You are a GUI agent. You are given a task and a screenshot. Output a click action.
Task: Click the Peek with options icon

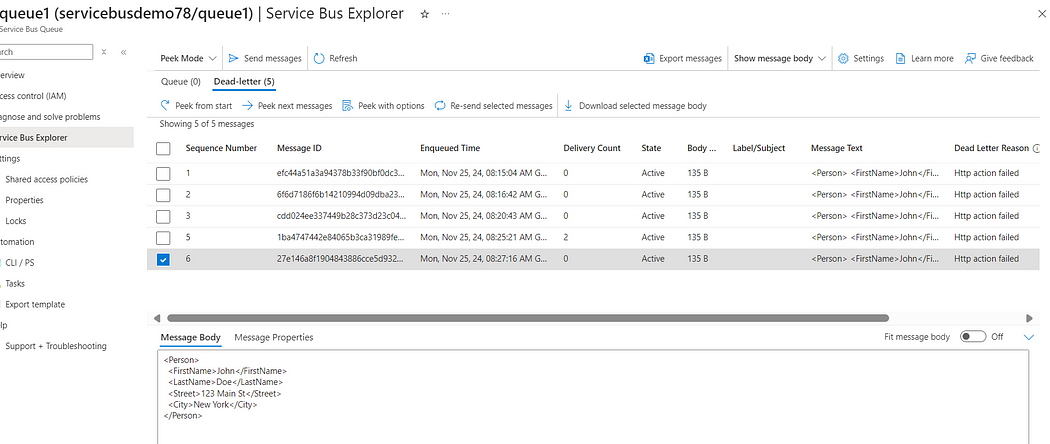click(x=347, y=105)
